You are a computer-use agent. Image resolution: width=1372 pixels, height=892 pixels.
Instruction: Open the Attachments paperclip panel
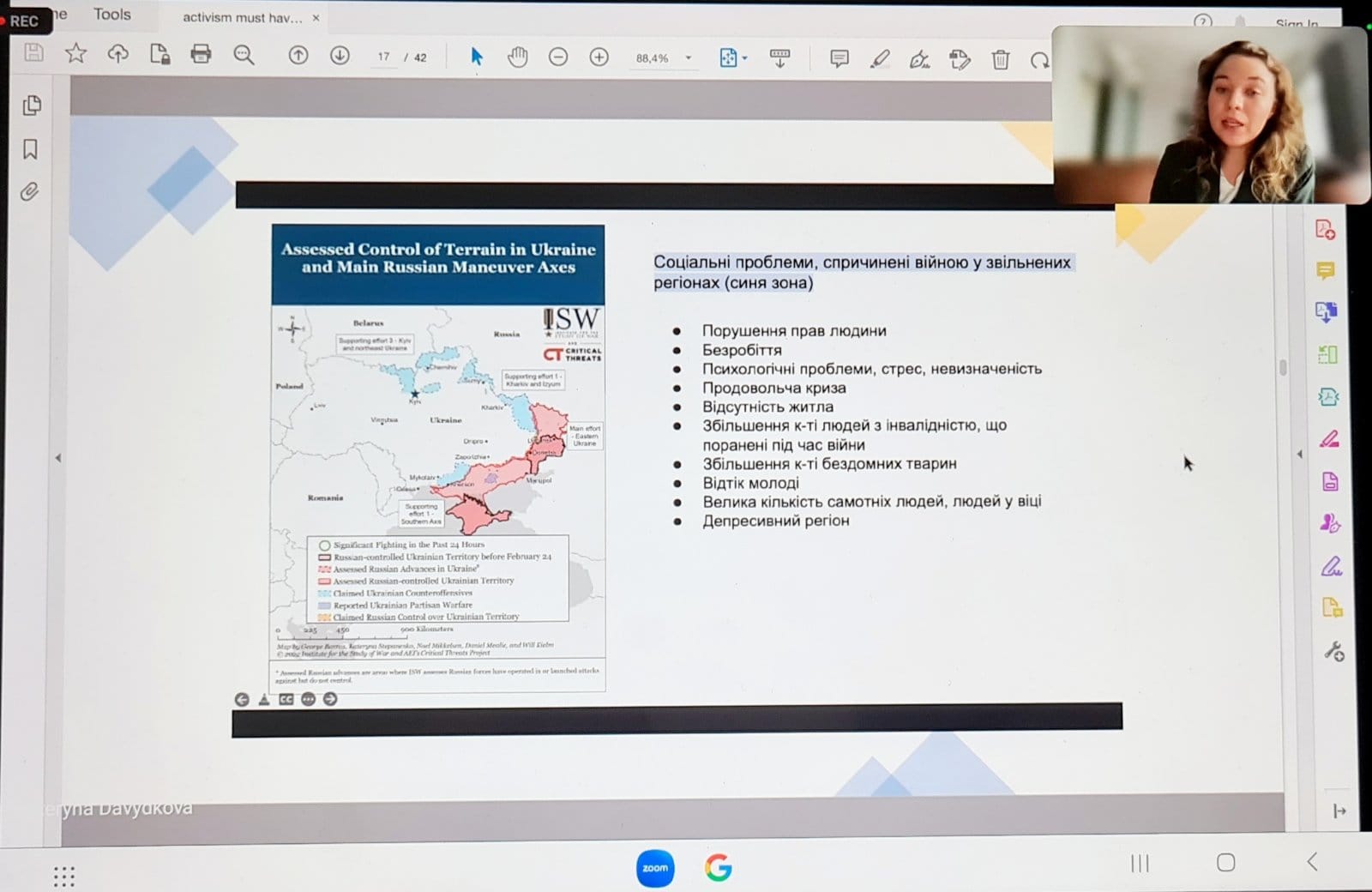click(x=30, y=191)
